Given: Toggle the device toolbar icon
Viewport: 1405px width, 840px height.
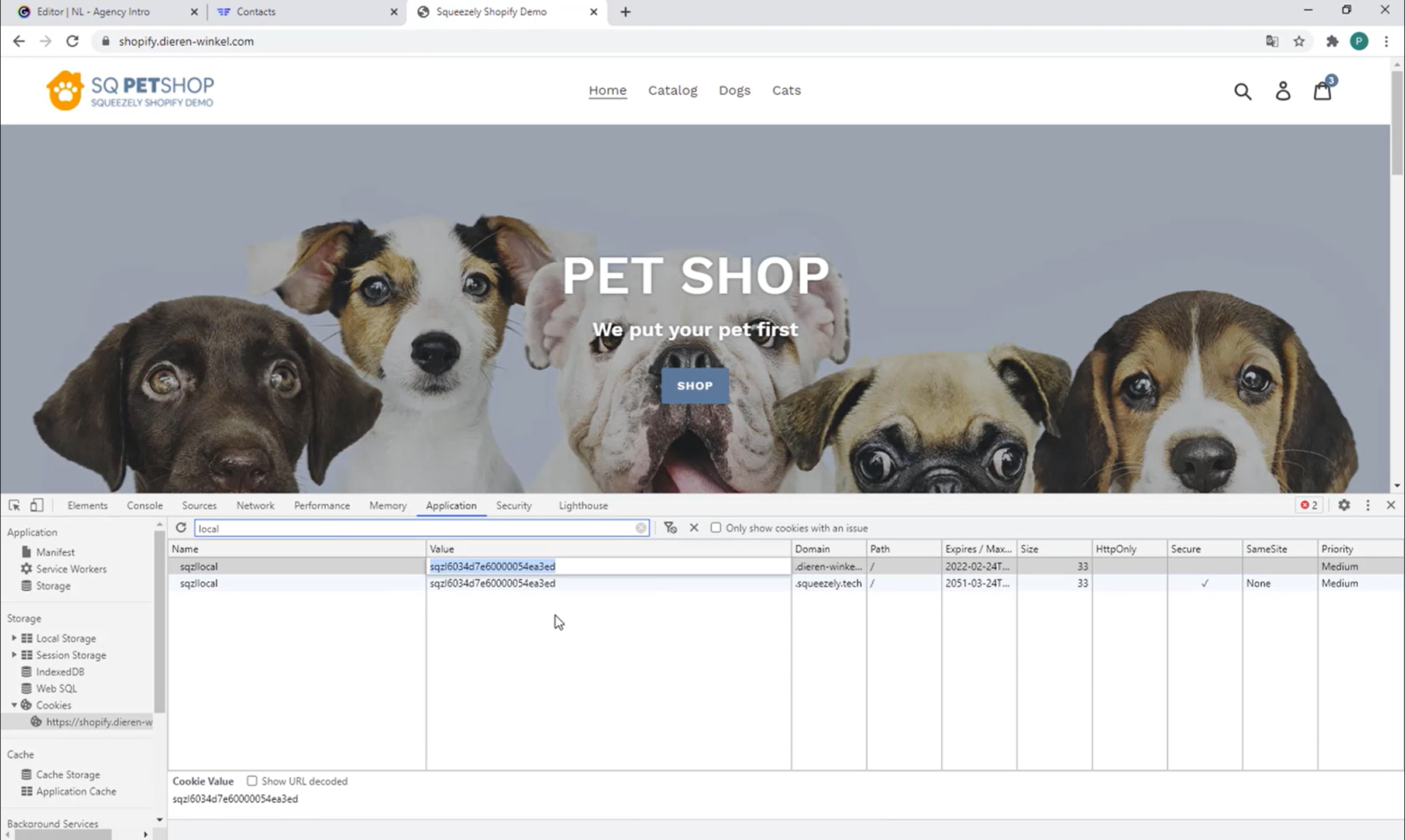Looking at the screenshot, I should point(37,505).
